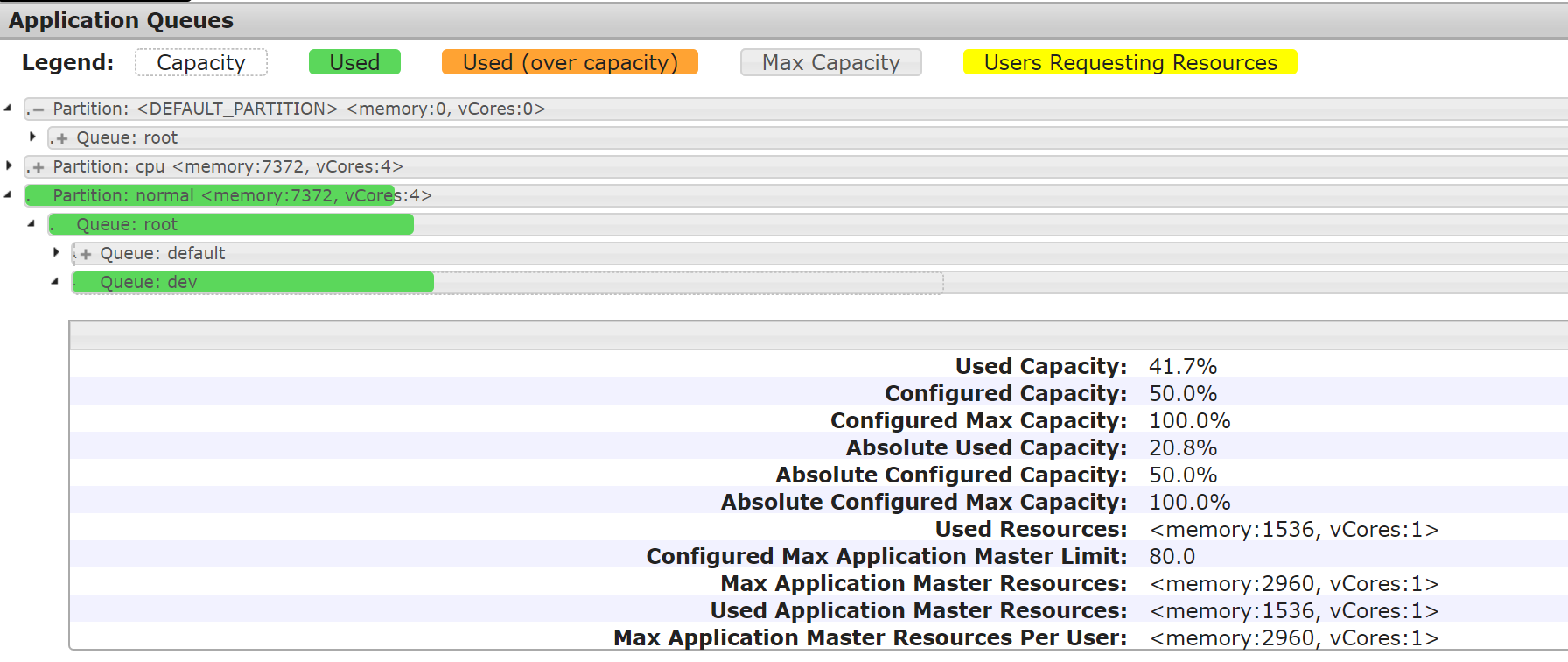This screenshot has width=1568, height=662.
Task: Click the minus icon beside Partition: <DEFAULT_PARTITION>
Action: 38,110
